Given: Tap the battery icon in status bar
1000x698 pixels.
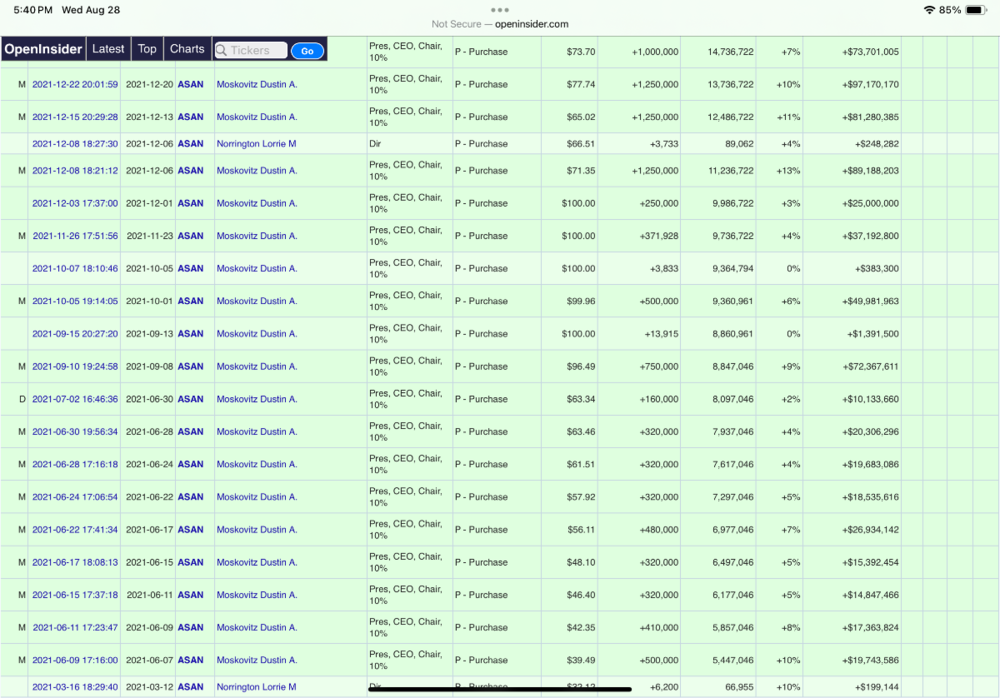Looking at the screenshot, I should [976, 10].
